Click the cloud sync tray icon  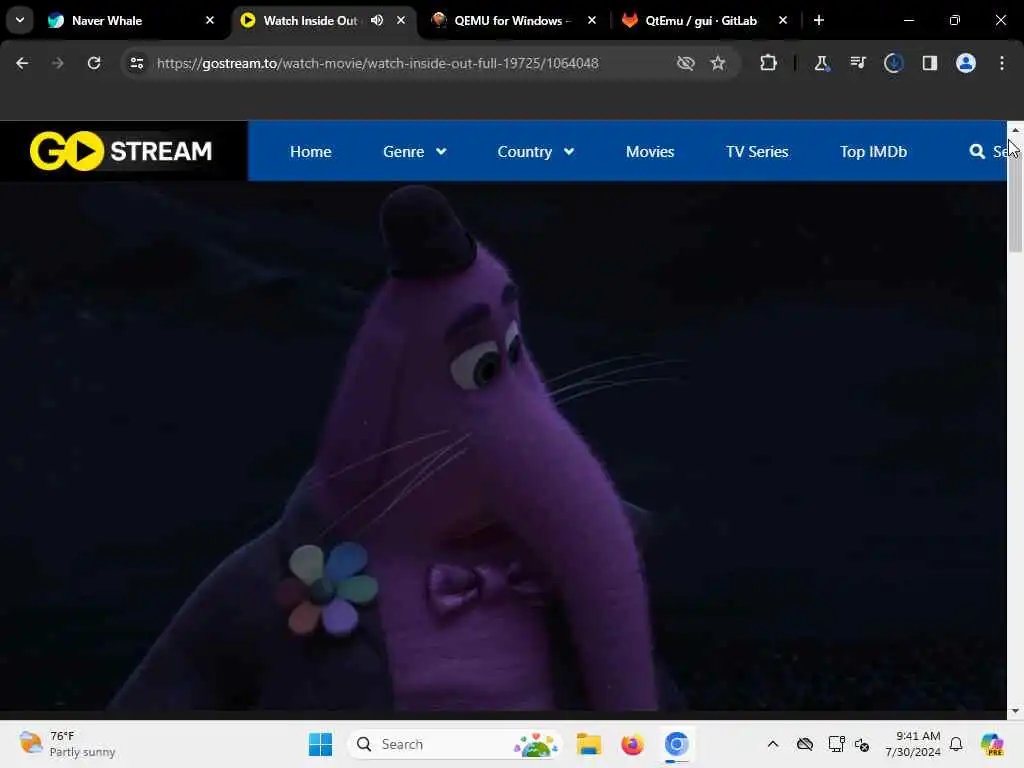(805, 744)
